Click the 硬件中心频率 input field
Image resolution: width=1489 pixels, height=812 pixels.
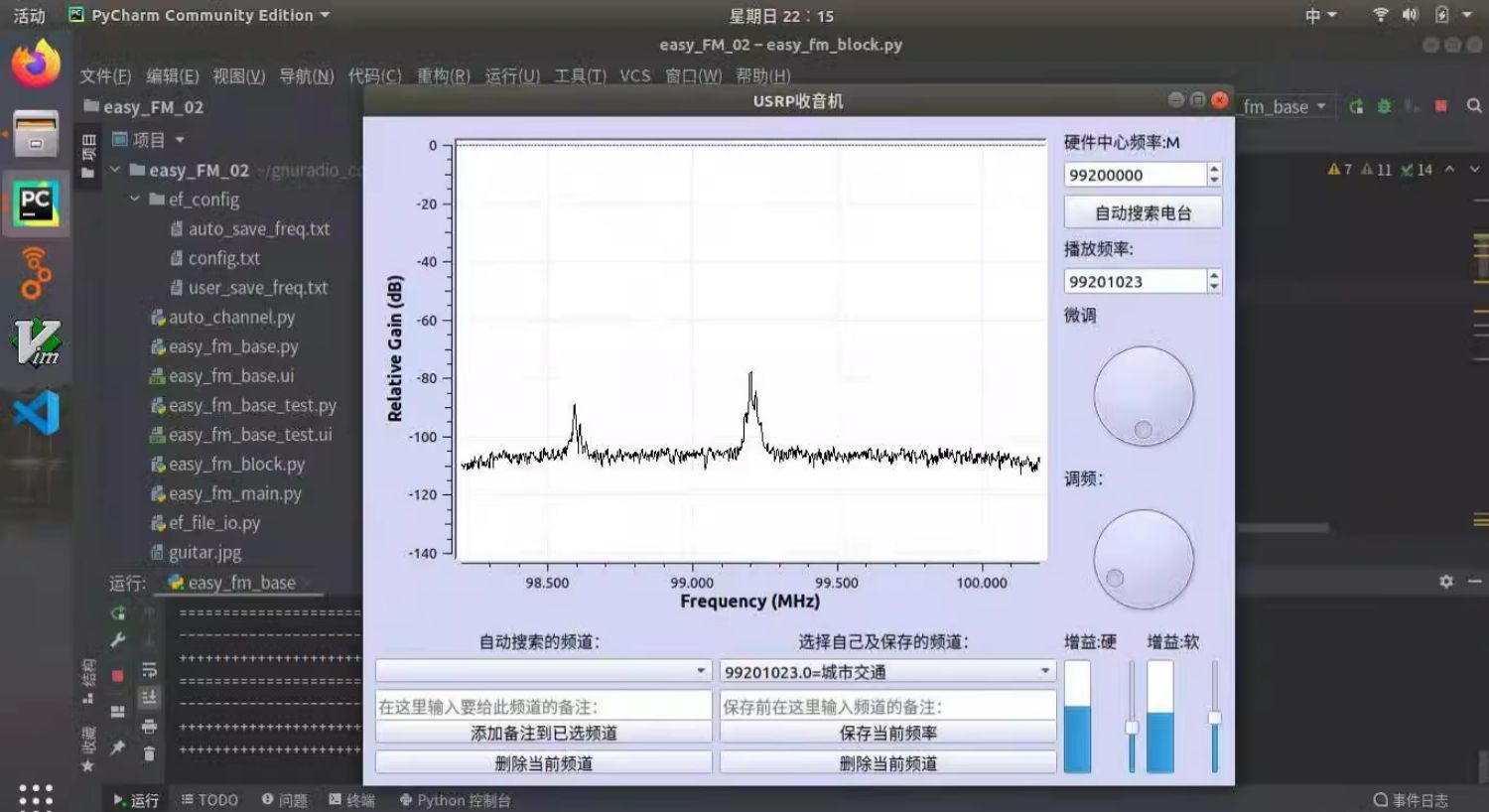point(1135,175)
